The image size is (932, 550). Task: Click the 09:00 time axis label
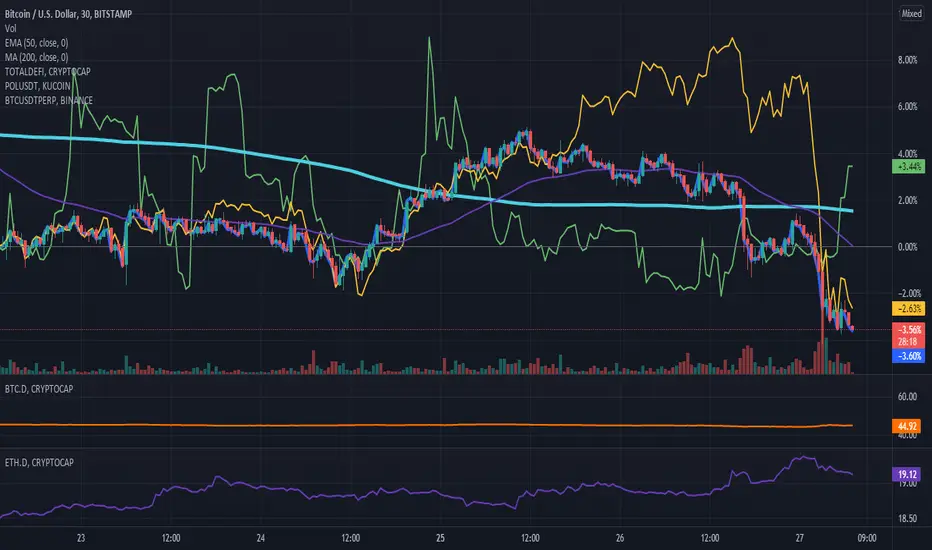pos(867,538)
